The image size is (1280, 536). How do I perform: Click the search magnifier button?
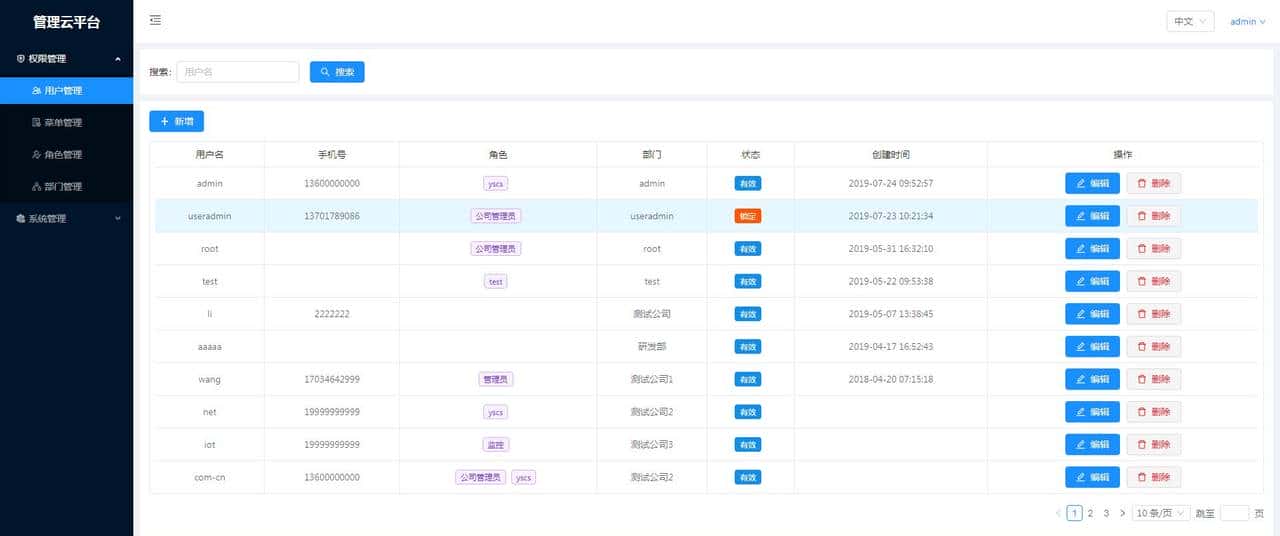[x=337, y=72]
